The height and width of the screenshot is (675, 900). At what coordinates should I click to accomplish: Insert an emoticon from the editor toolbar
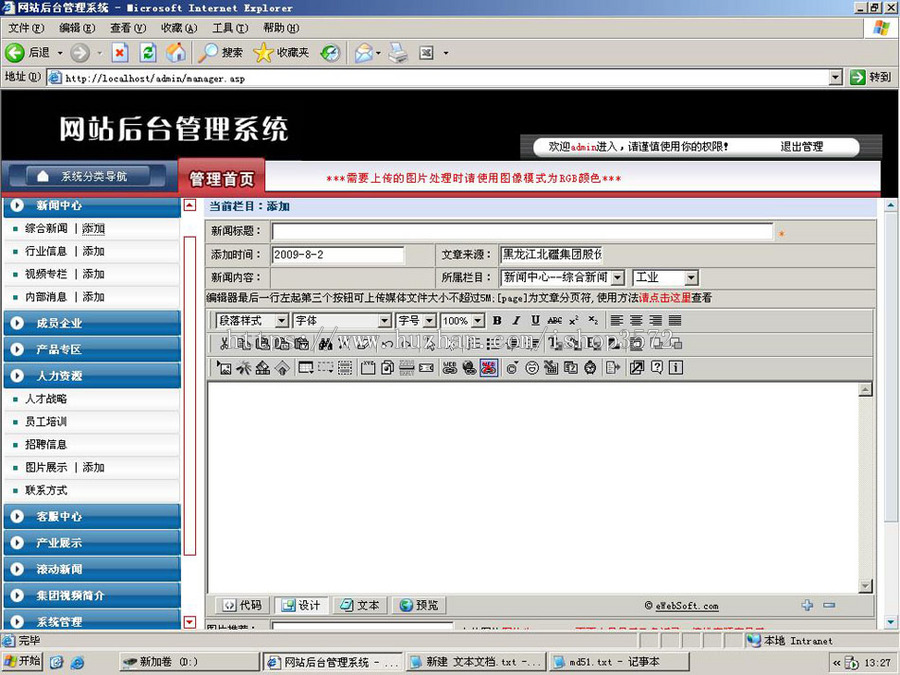(x=531, y=368)
